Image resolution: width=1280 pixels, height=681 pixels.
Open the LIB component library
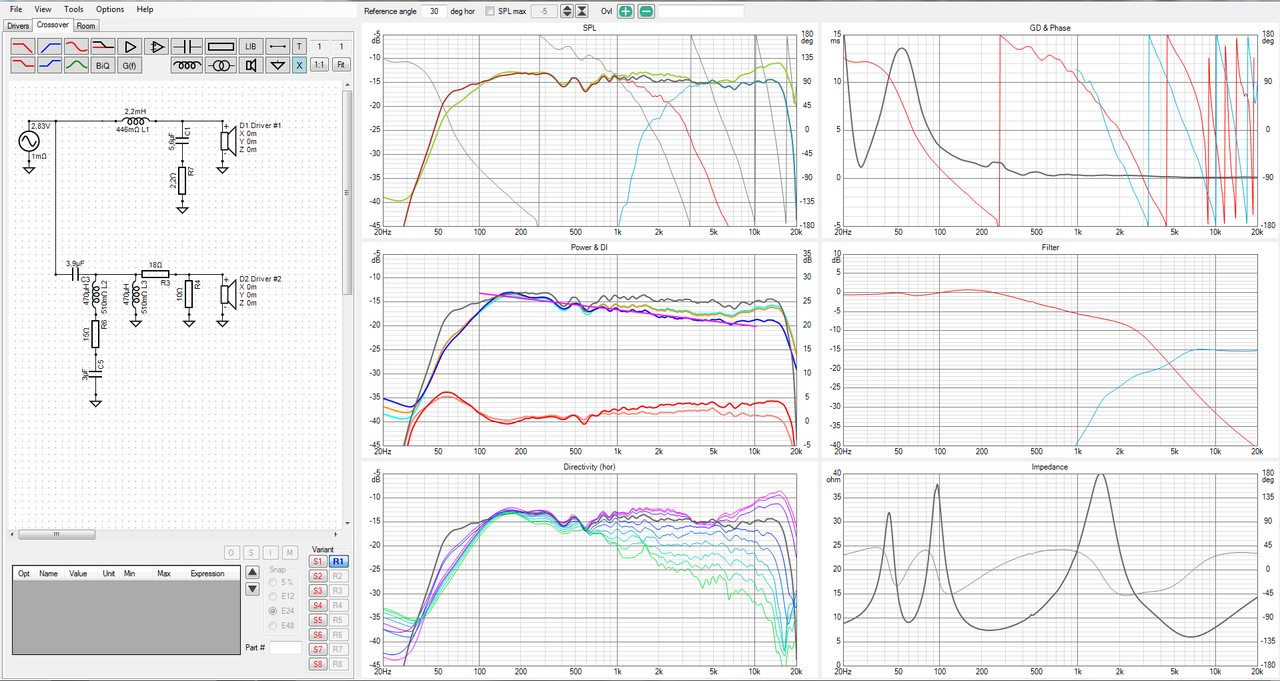click(x=251, y=47)
